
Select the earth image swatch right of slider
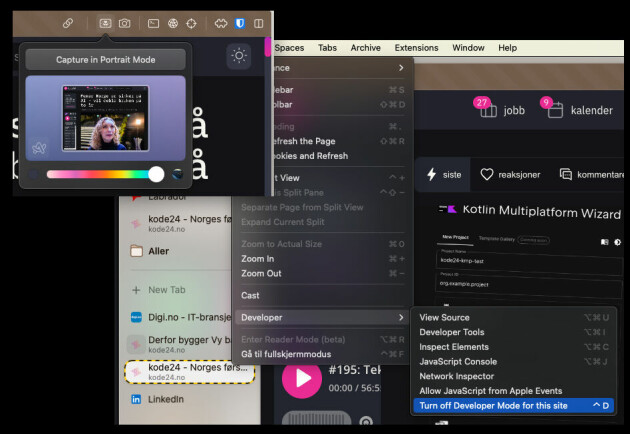177,174
